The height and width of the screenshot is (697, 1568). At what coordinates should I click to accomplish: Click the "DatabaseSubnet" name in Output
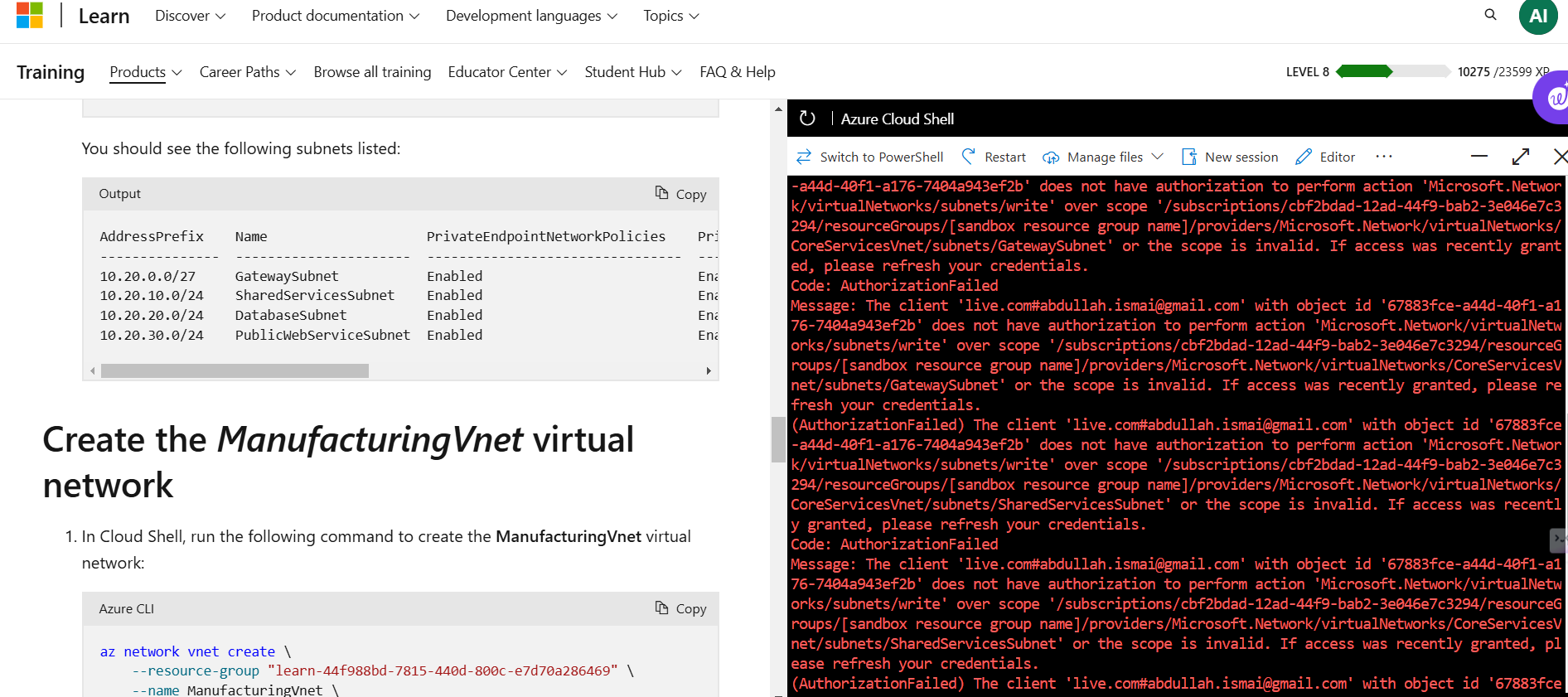coord(291,315)
